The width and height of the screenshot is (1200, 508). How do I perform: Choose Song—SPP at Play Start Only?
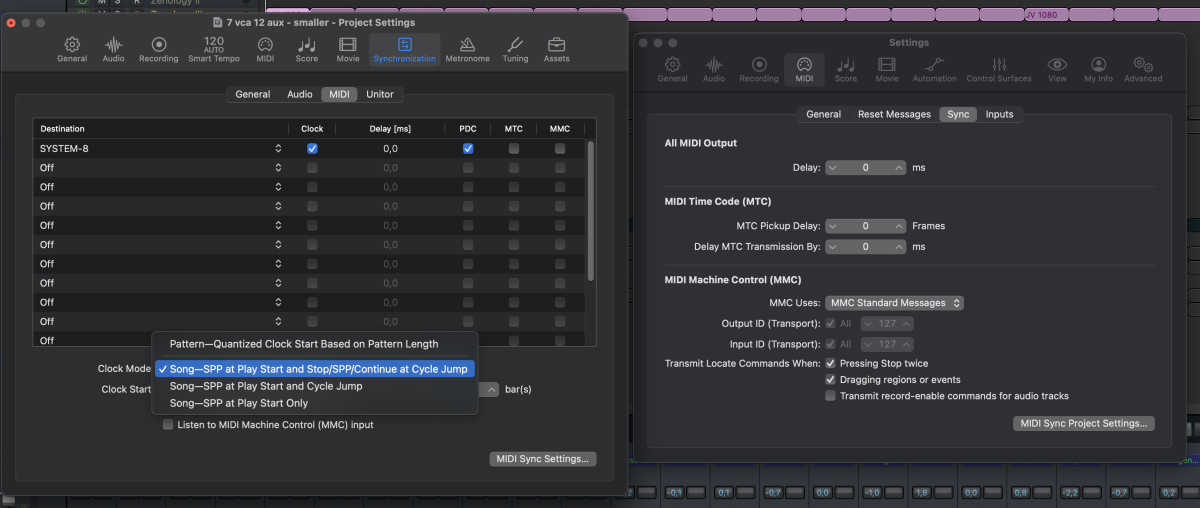click(239, 403)
